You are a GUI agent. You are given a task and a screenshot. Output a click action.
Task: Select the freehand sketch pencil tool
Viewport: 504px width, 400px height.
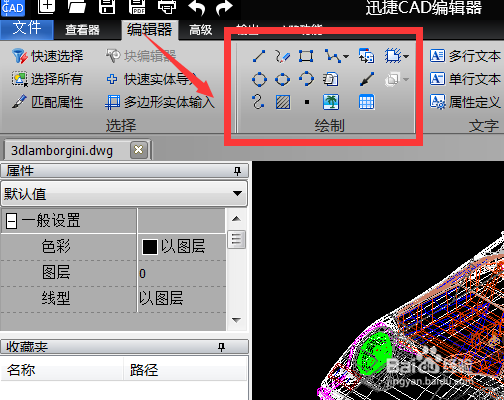click(283, 56)
